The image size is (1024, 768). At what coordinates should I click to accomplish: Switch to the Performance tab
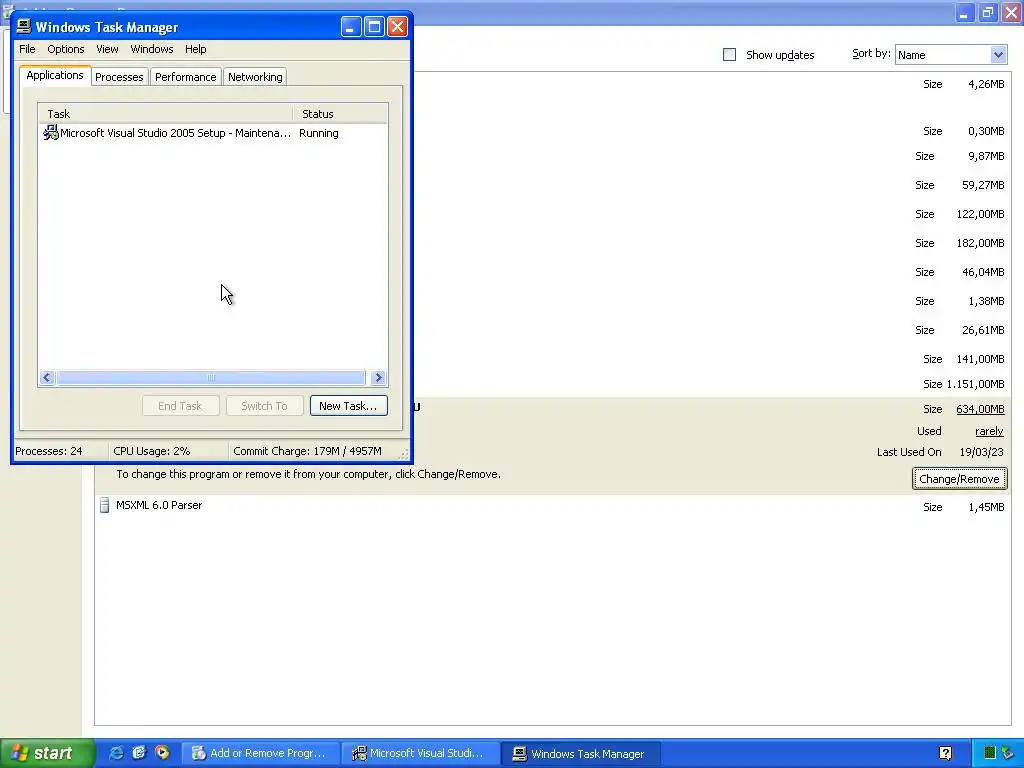pyautogui.click(x=185, y=76)
